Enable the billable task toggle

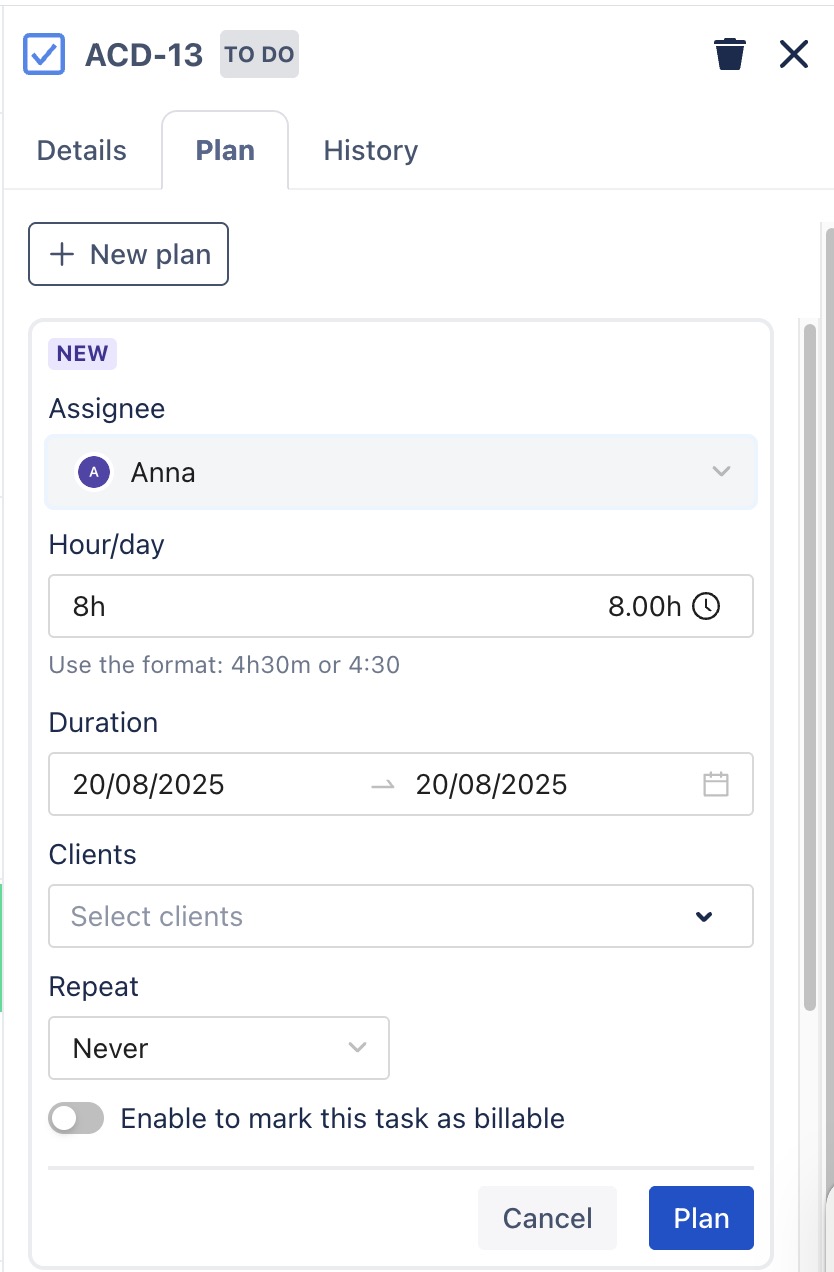(76, 1118)
